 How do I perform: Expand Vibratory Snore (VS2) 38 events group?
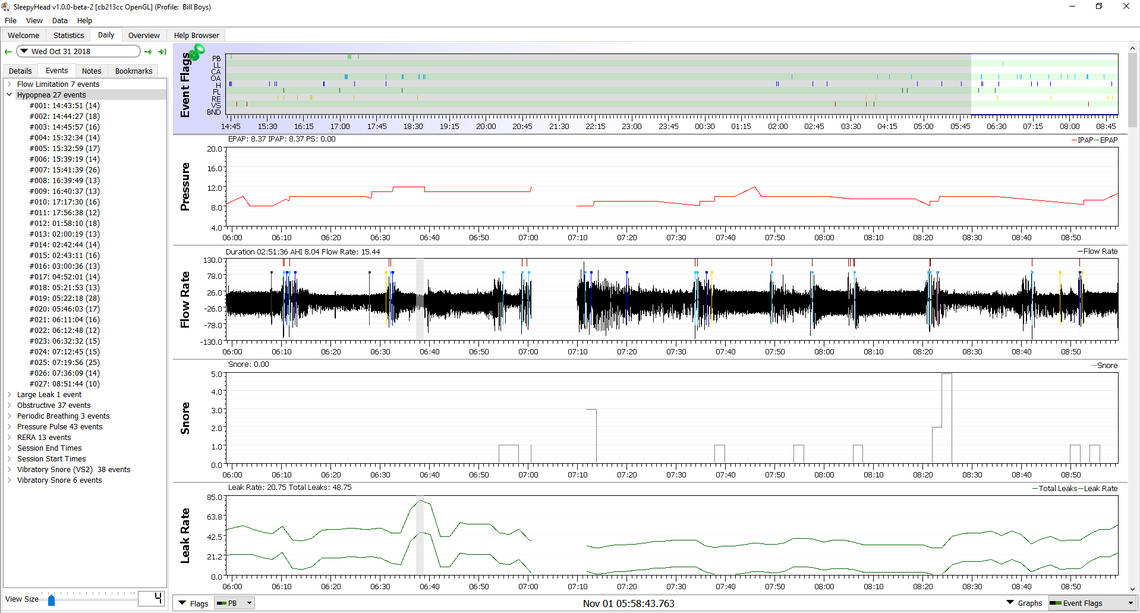pos(9,470)
